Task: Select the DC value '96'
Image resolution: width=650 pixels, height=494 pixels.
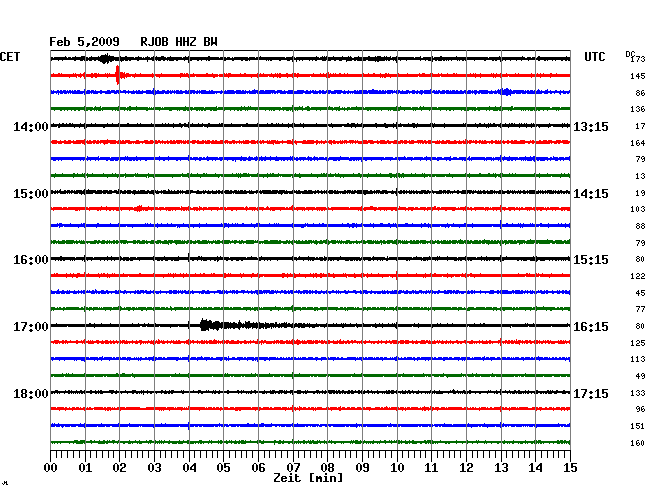Action: pos(640,409)
